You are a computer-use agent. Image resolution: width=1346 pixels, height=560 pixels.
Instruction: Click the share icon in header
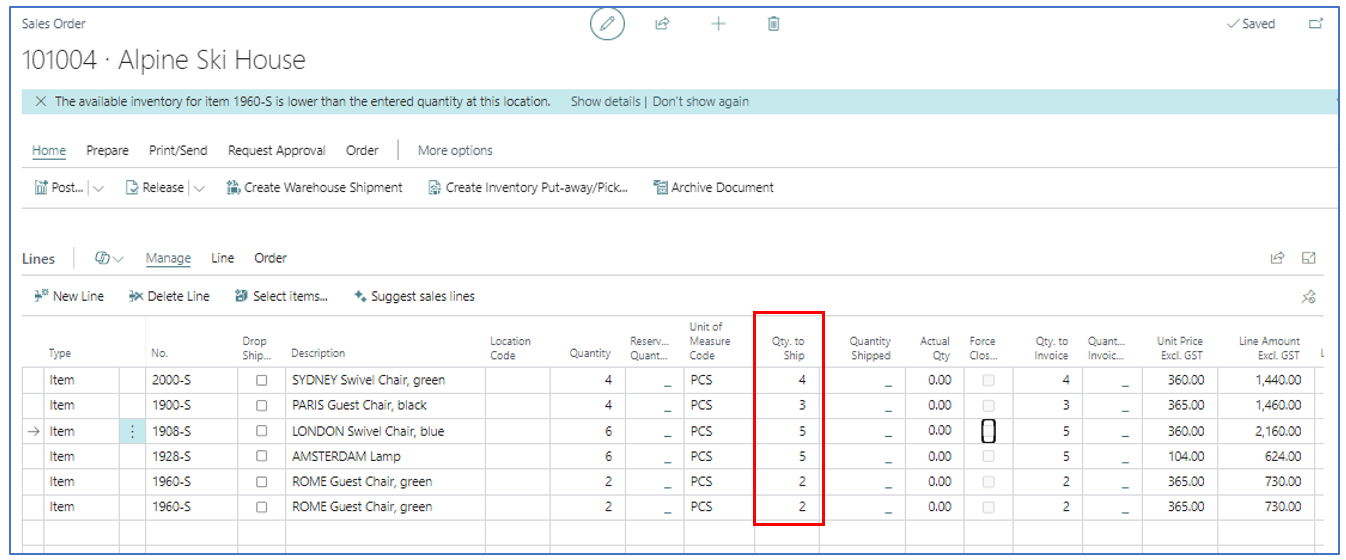[662, 24]
